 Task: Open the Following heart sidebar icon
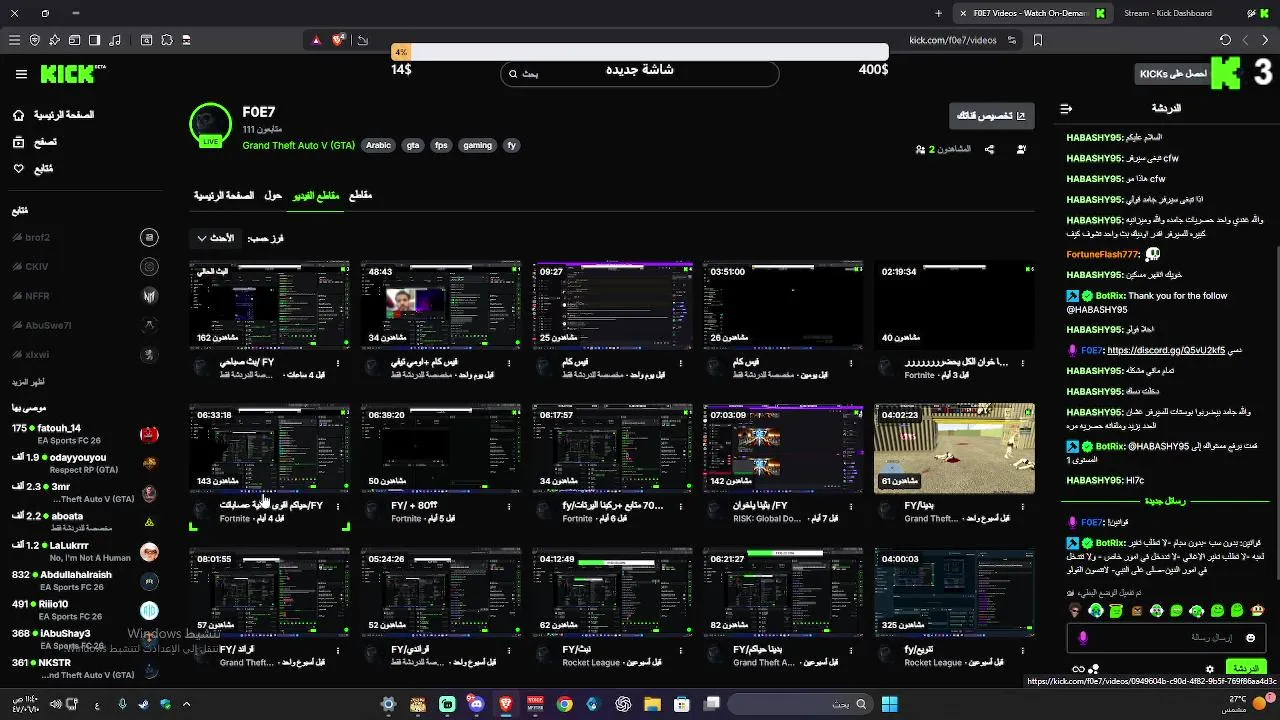pos(18,169)
